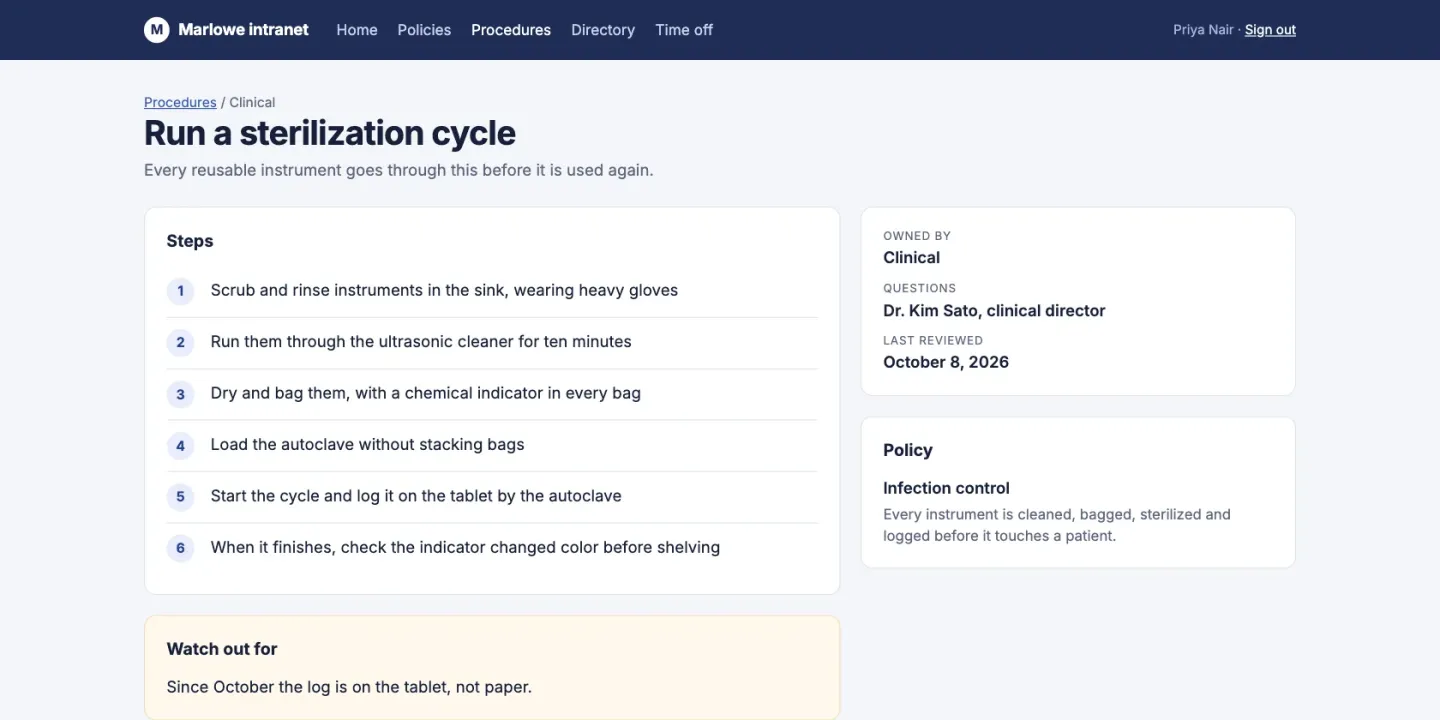Follow the Procedures breadcrumb link
The width and height of the screenshot is (1440, 720).
[180, 102]
